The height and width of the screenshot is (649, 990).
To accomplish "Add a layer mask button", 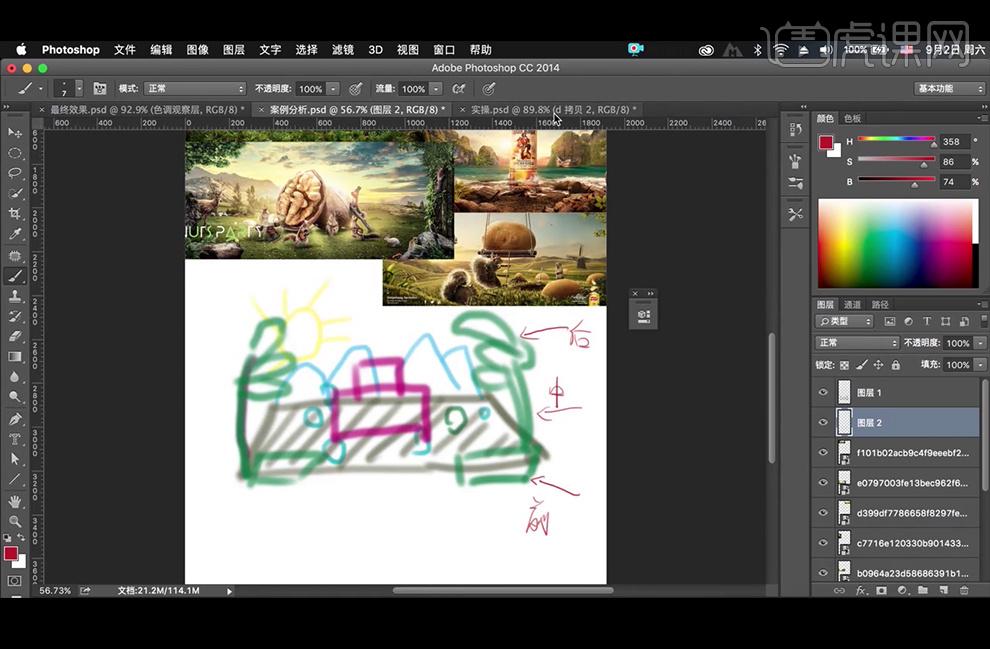I will pyautogui.click(x=881, y=590).
